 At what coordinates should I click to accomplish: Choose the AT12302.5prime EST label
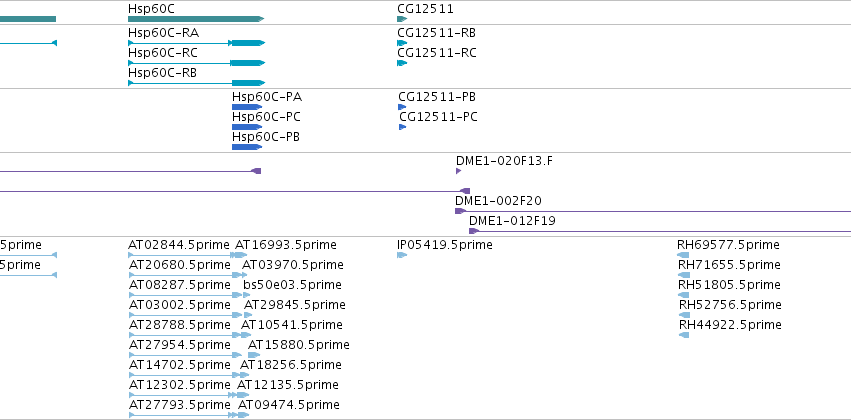pos(180,385)
